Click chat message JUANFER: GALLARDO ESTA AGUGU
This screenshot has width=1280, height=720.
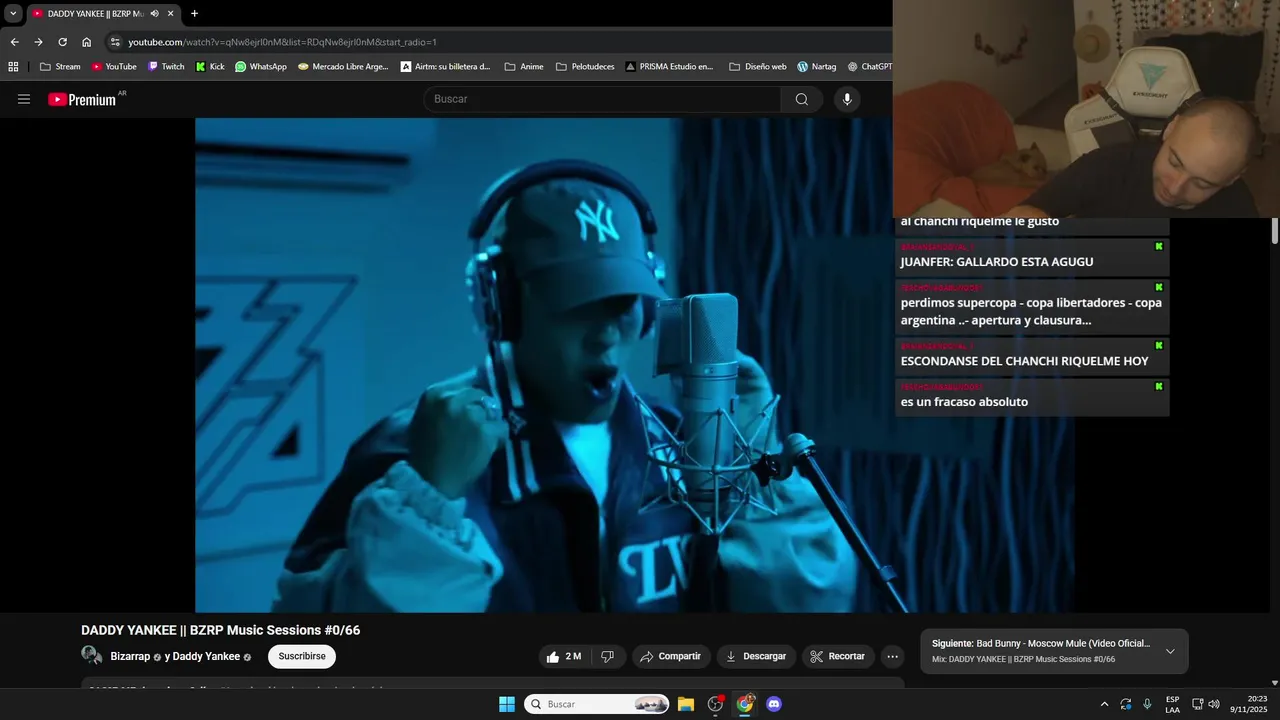click(x=997, y=262)
